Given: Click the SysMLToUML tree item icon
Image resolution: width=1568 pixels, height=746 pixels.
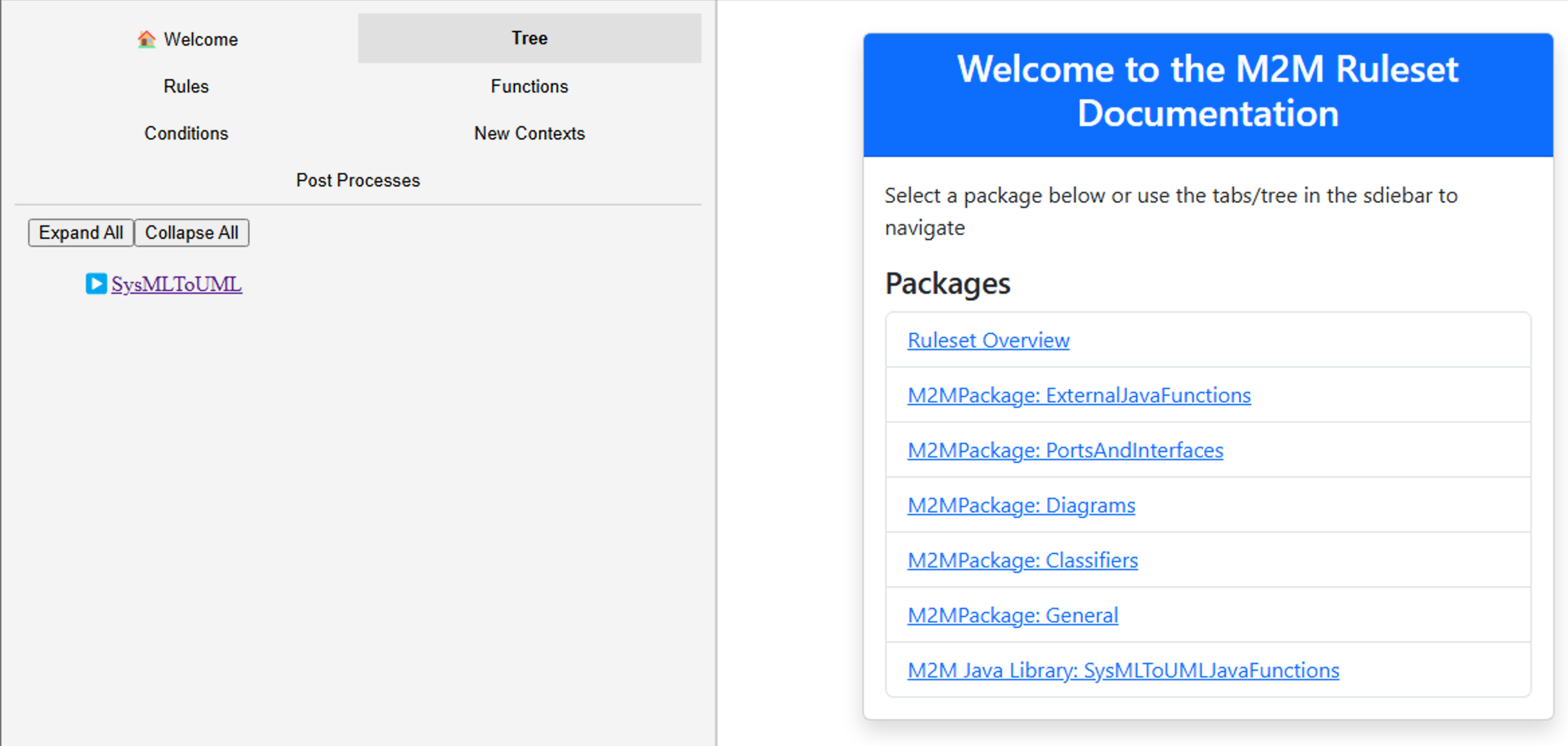Looking at the screenshot, I should [95, 283].
